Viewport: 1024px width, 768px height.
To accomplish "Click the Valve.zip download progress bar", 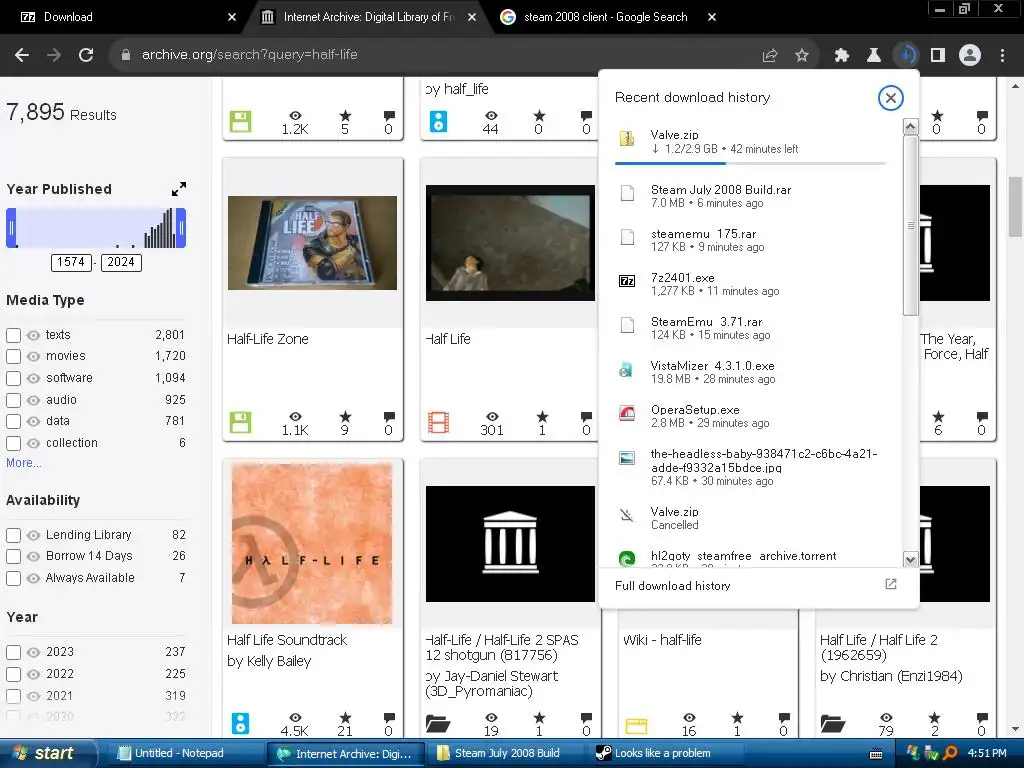I will [x=750, y=163].
